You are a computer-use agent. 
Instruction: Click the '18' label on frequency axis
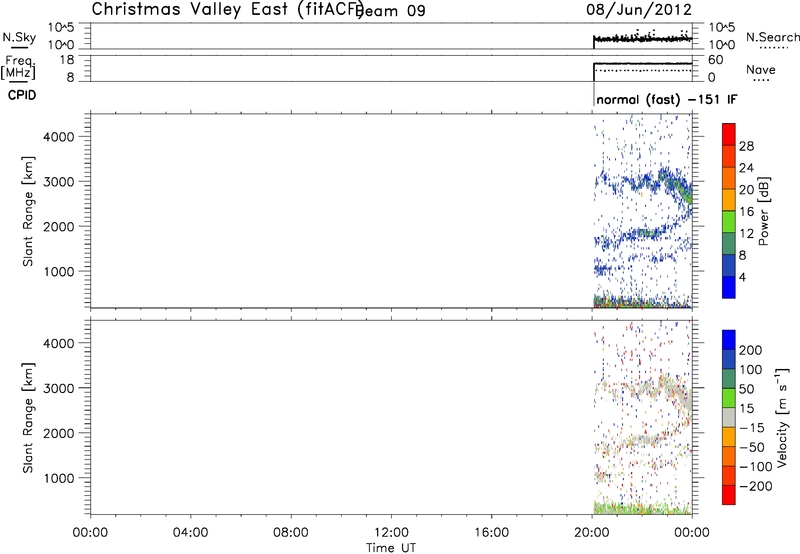coord(67,60)
